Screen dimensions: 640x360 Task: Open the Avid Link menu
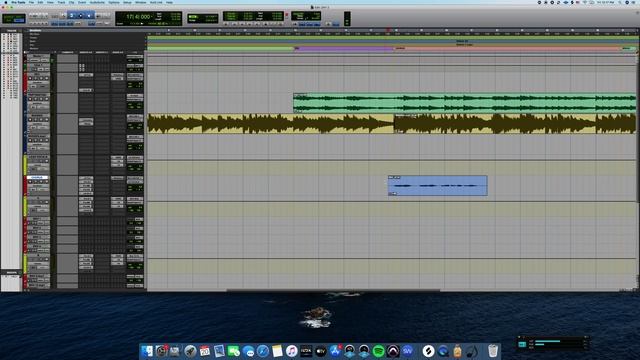coord(156,2)
